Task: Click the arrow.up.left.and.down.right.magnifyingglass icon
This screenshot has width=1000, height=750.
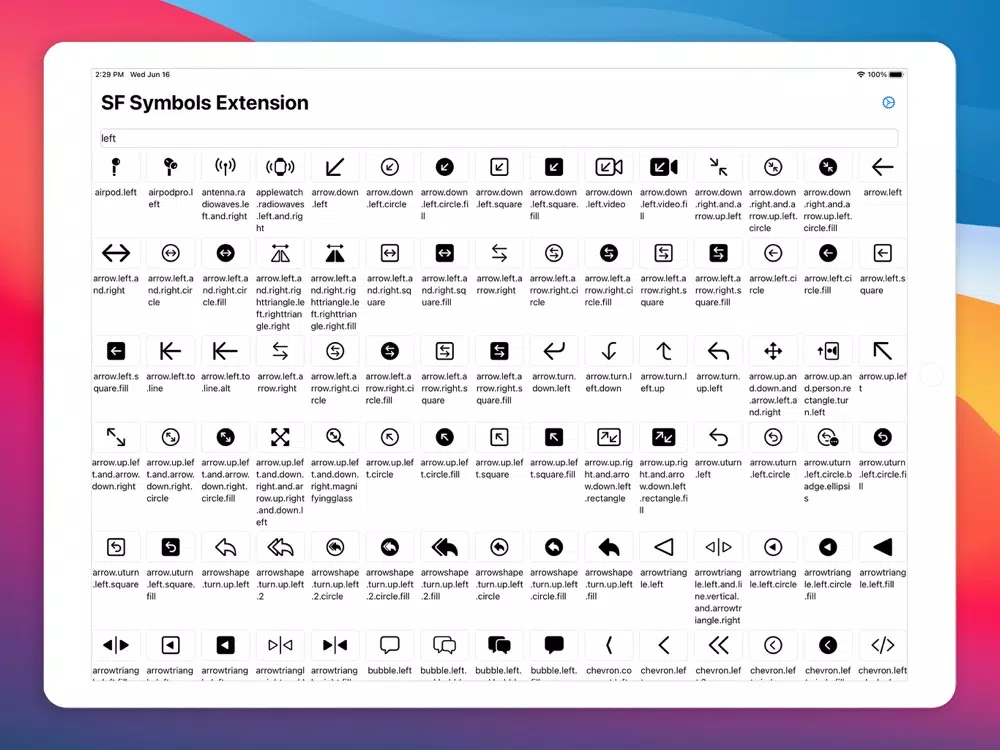Action: tap(335, 438)
